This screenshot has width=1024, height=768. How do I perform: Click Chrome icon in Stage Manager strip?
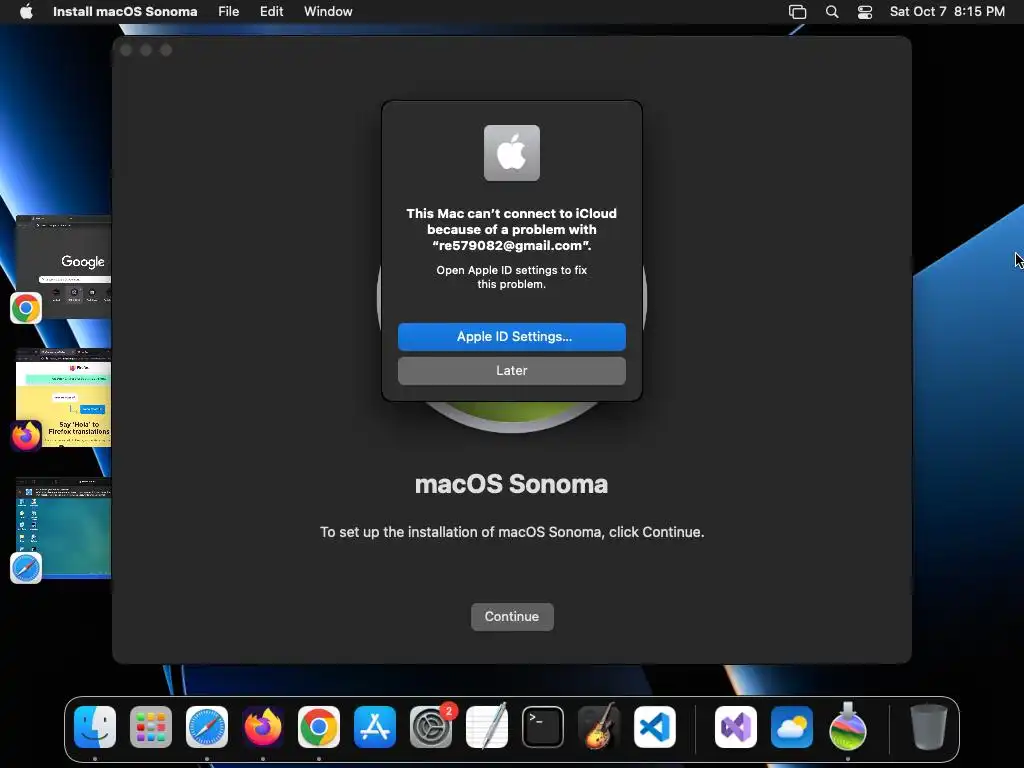coord(26,308)
